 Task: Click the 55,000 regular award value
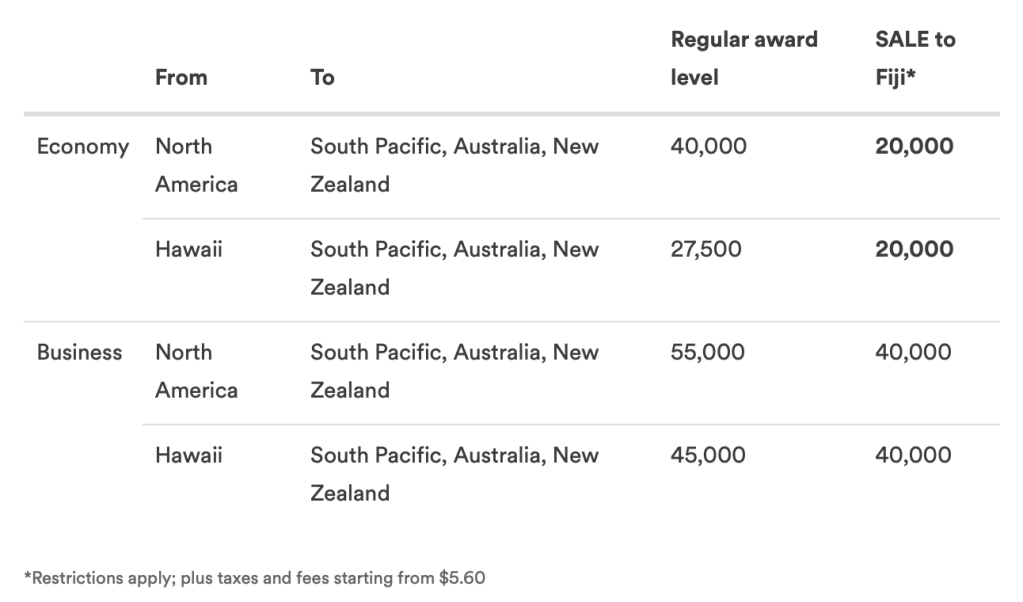pos(708,352)
